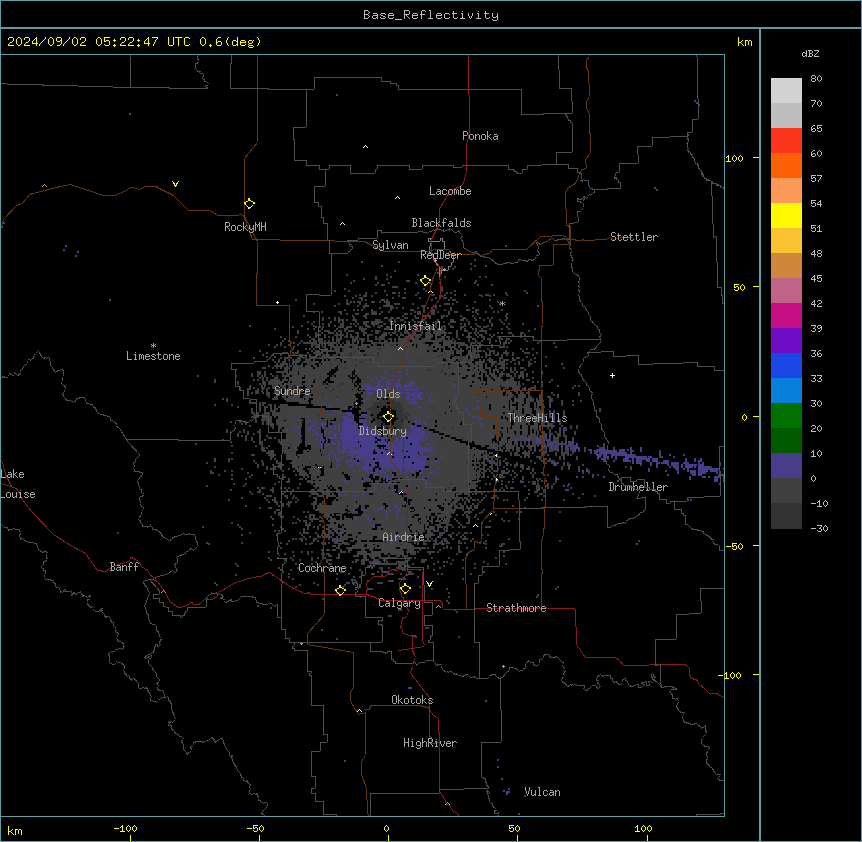Click the Banff label
Viewport: 862px width, 842px height.
coord(124,567)
